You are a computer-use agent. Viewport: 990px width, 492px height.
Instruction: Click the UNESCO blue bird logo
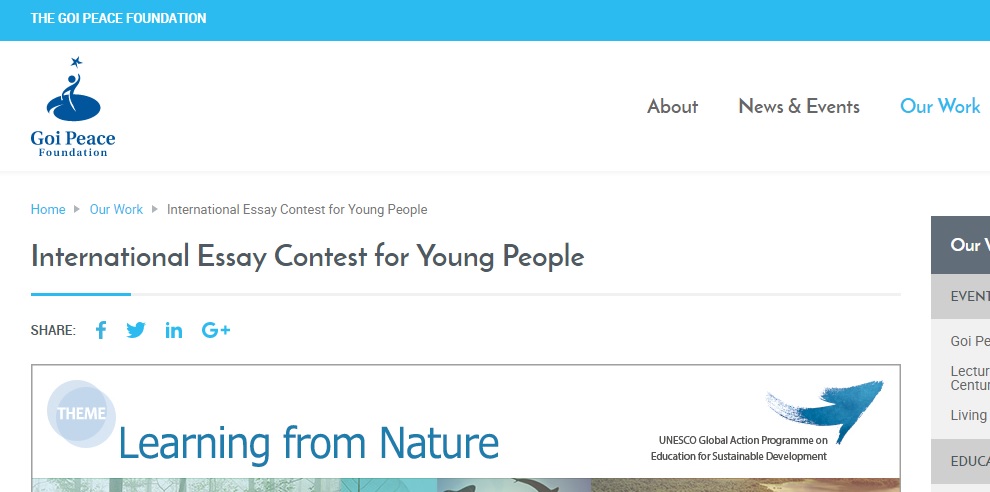pyautogui.click(x=826, y=406)
